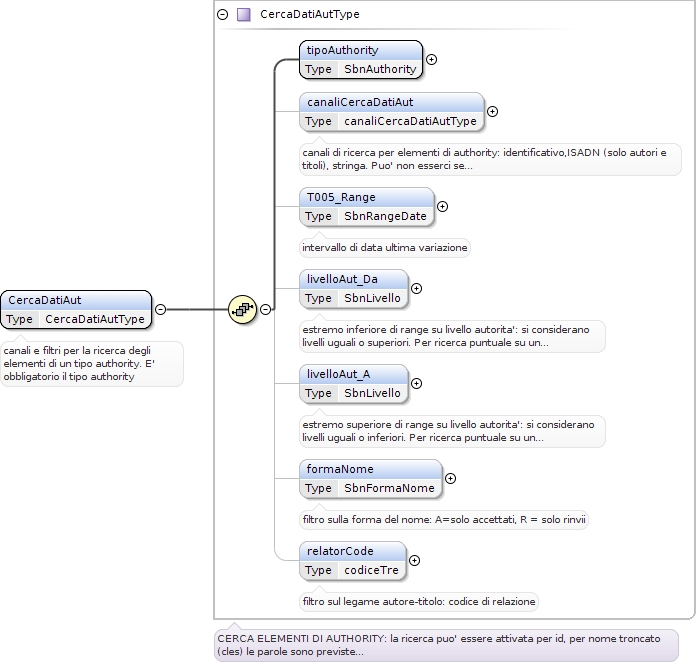The image size is (697, 665).
Task: Click the sequence compositor icon
Action: coord(242,309)
